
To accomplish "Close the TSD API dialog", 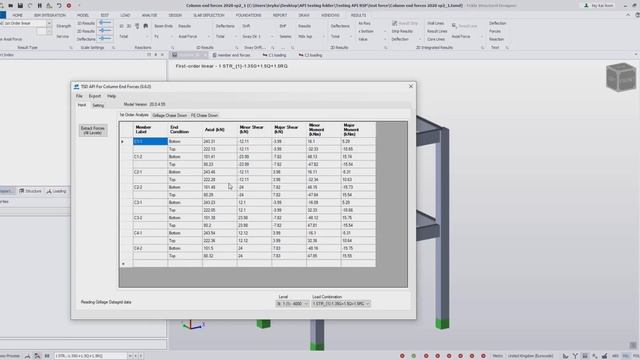I will coord(411,86).
